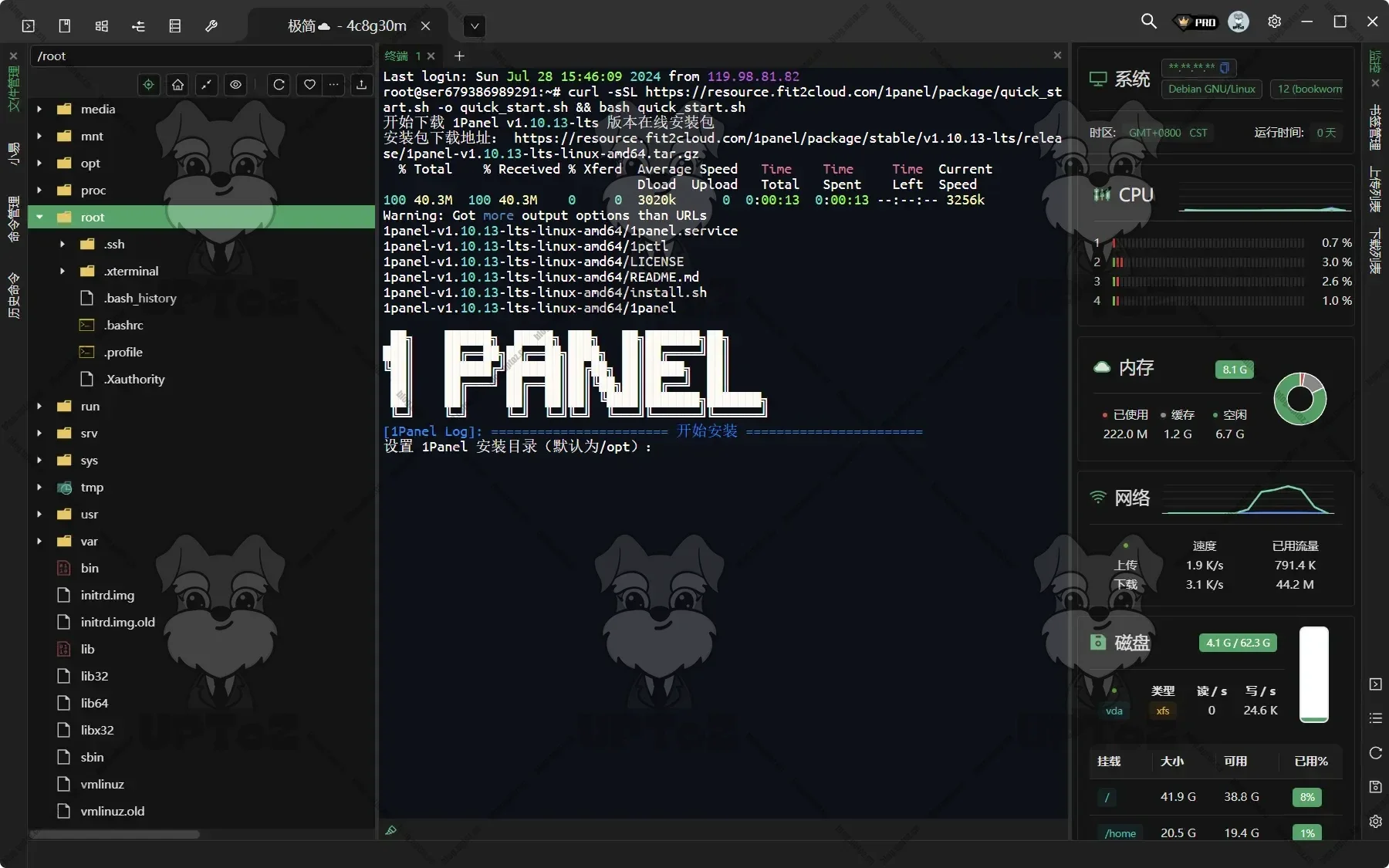Close the 极简 4c8g30m session tab
This screenshot has height=868, width=1389.
pyautogui.click(x=425, y=26)
